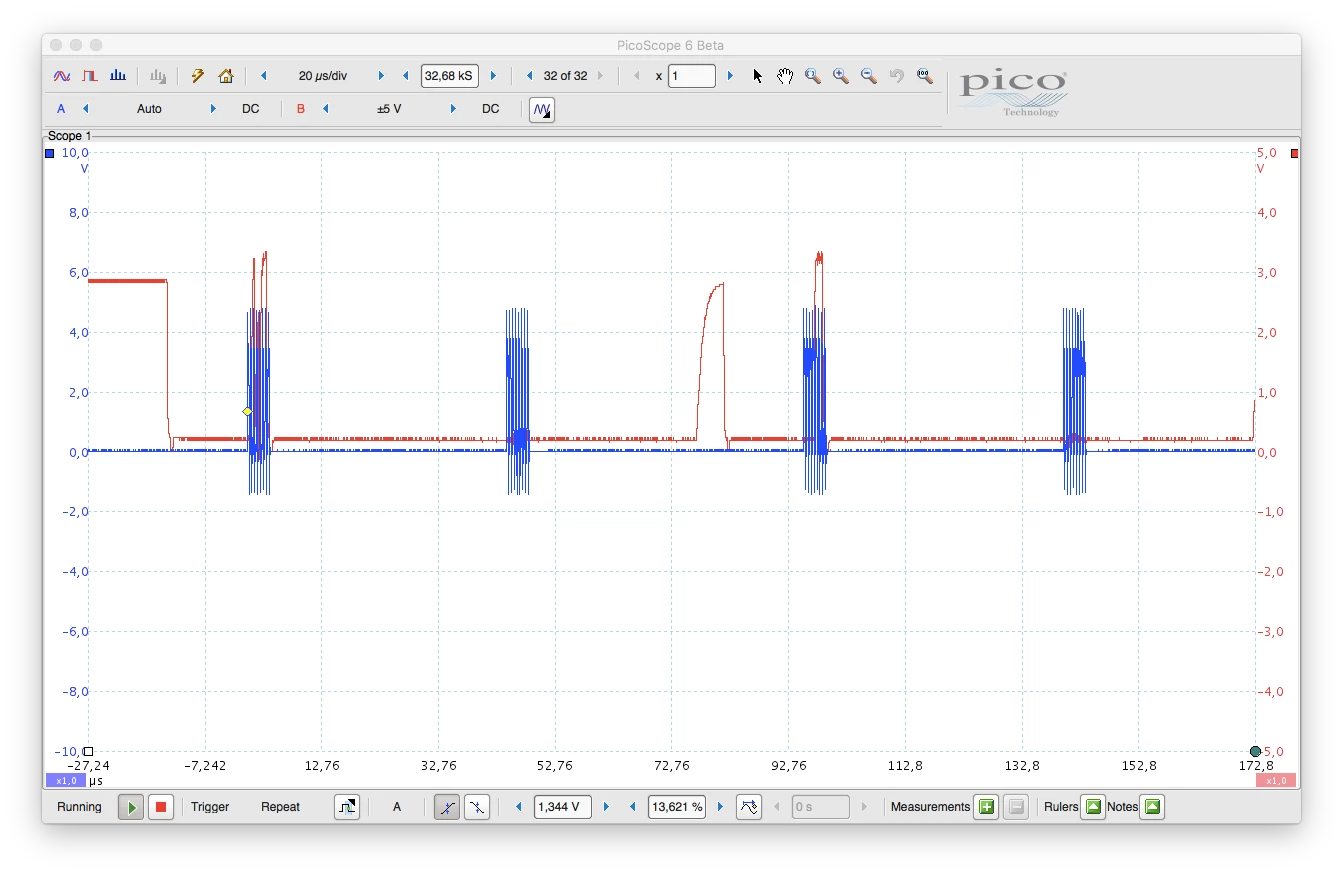The image size is (1343, 874).
Task: Click the auto setup lightning icon
Action: coord(198,76)
